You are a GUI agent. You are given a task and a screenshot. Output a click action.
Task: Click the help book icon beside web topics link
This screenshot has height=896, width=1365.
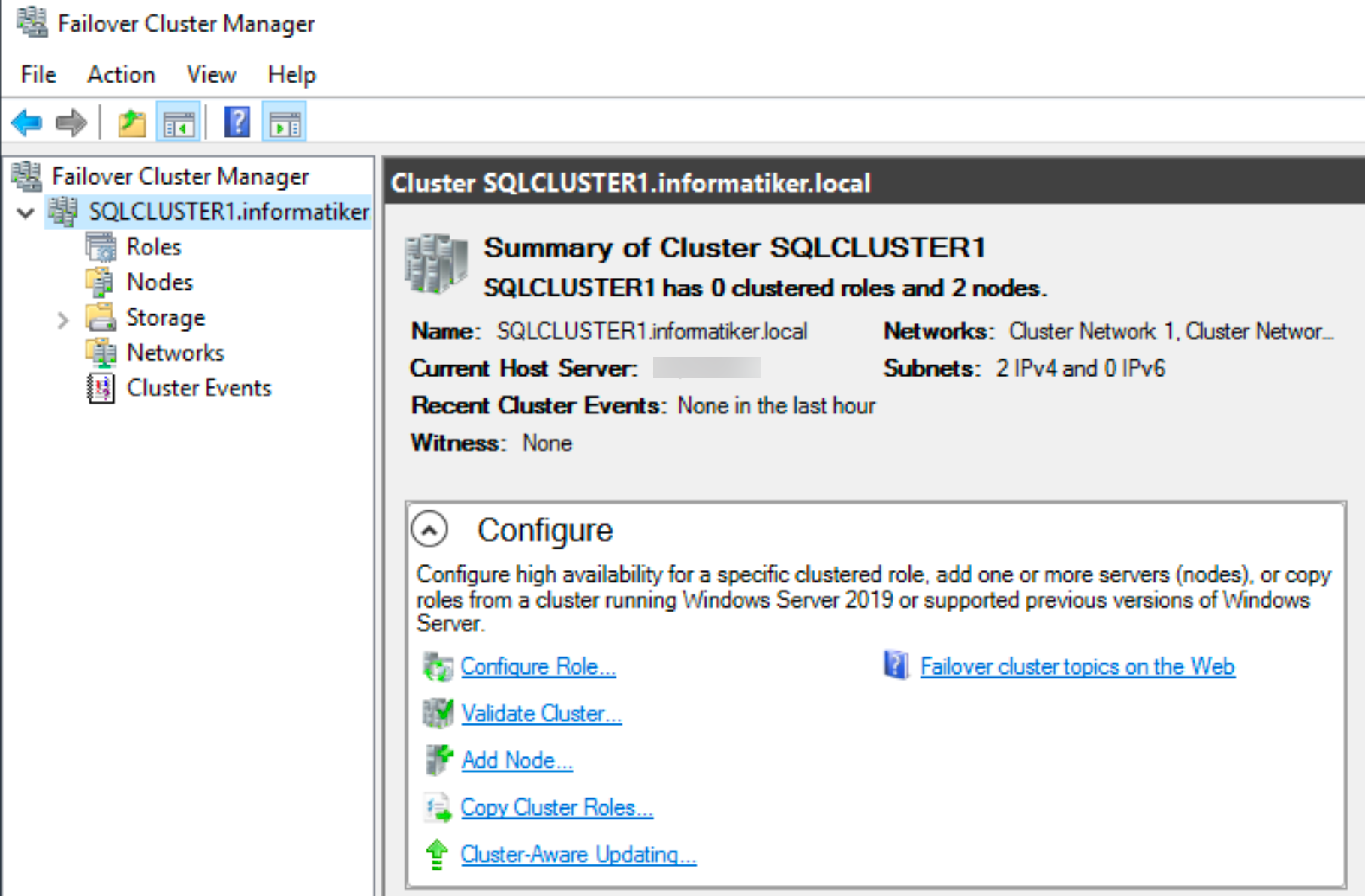[896, 666]
